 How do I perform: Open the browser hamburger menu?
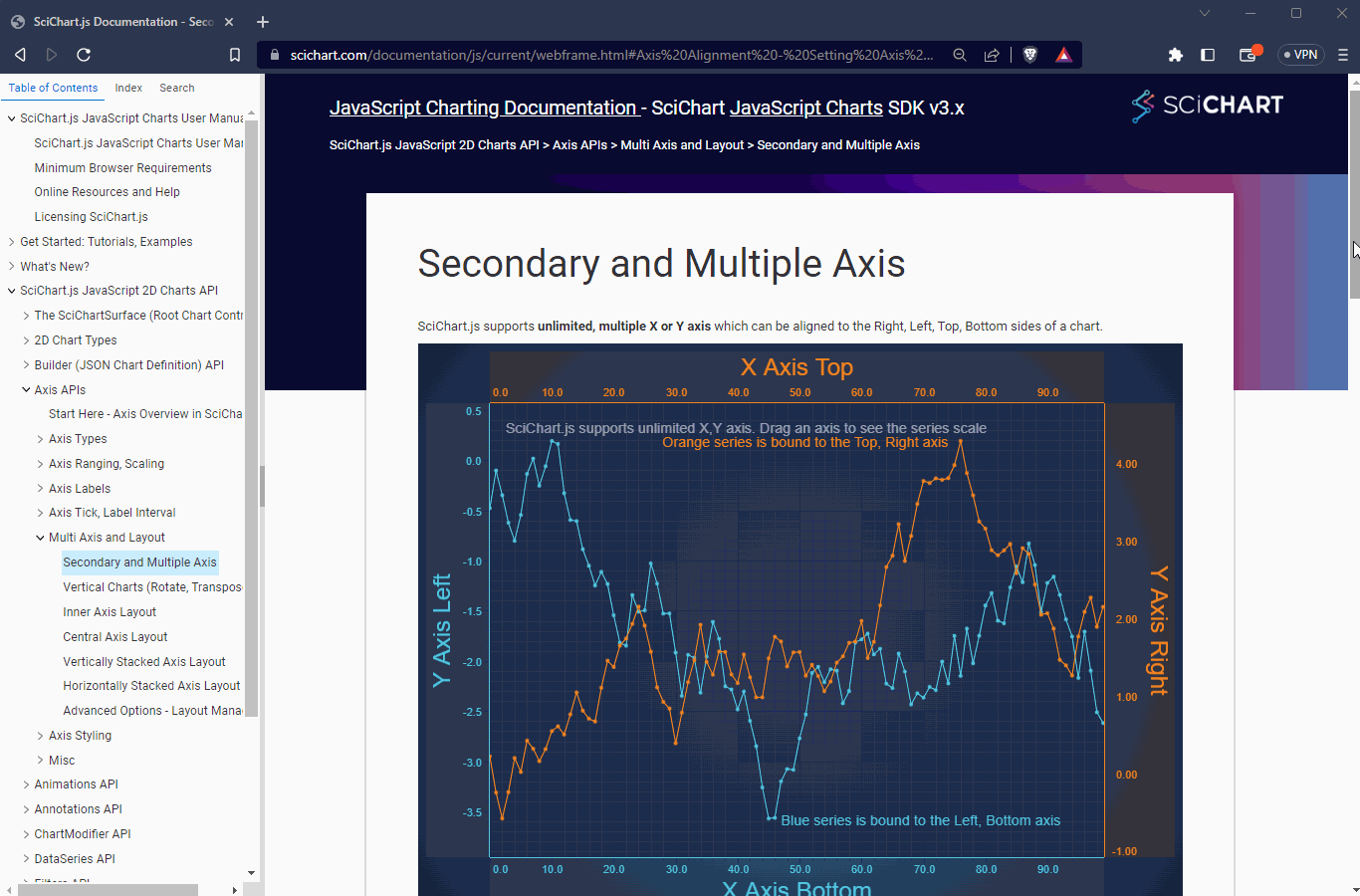(x=1343, y=55)
